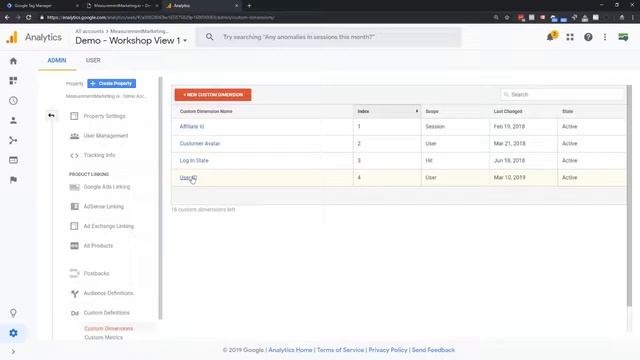Click New Custom Dimension button

(x=213, y=95)
